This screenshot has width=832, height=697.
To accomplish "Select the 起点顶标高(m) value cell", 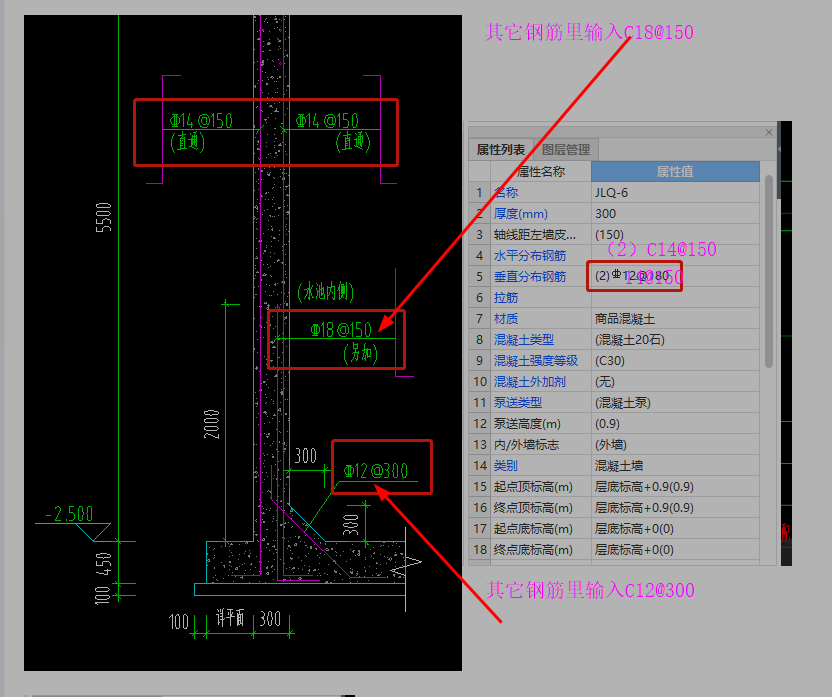I will click(x=675, y=486).
